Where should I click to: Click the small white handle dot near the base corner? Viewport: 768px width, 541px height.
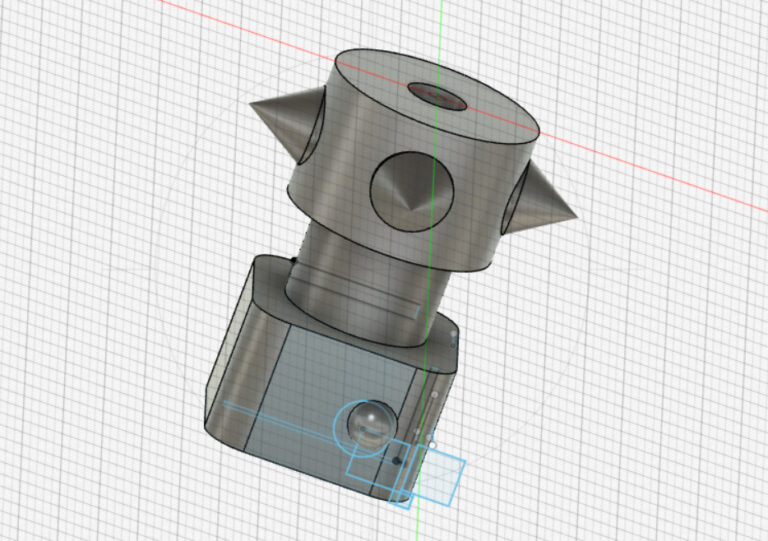click(x=432, y=444)
